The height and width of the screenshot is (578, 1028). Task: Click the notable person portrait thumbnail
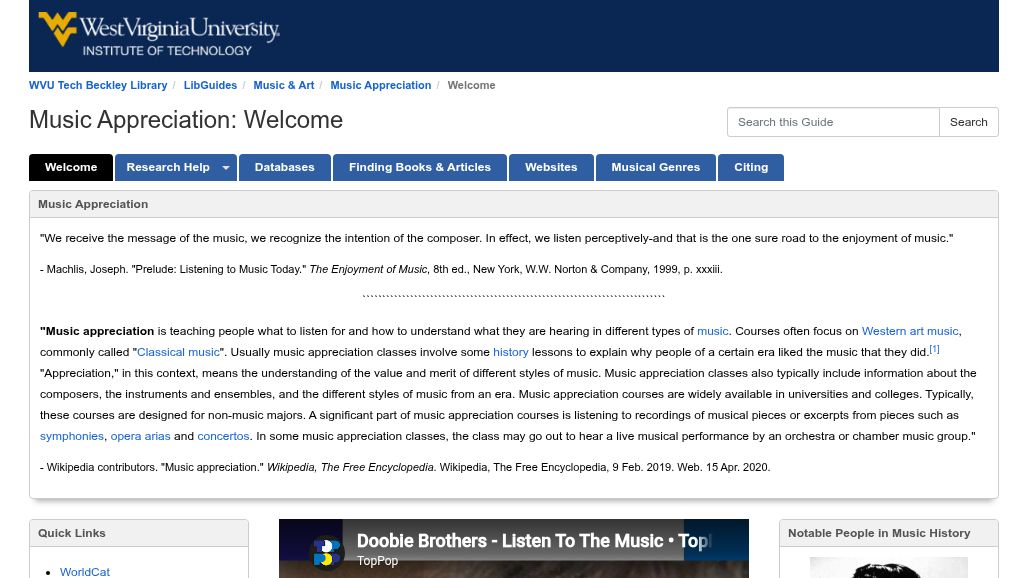point(888,568)
